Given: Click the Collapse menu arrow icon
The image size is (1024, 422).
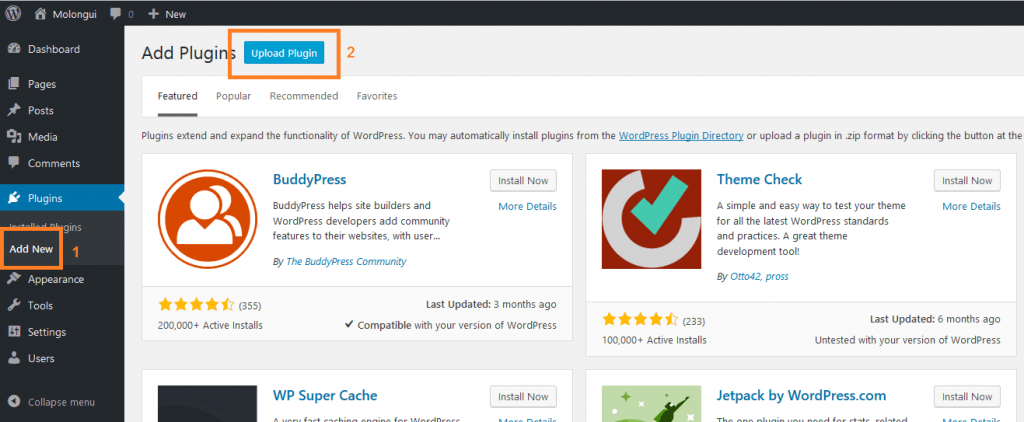Looking at the screenshot, I should click(x=14, y=402).
